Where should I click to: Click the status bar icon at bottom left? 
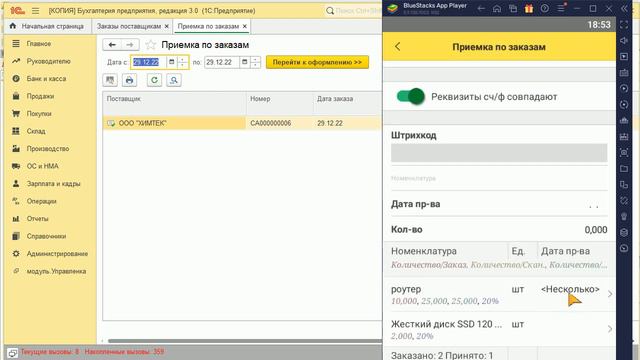click(x=12, y=353)
